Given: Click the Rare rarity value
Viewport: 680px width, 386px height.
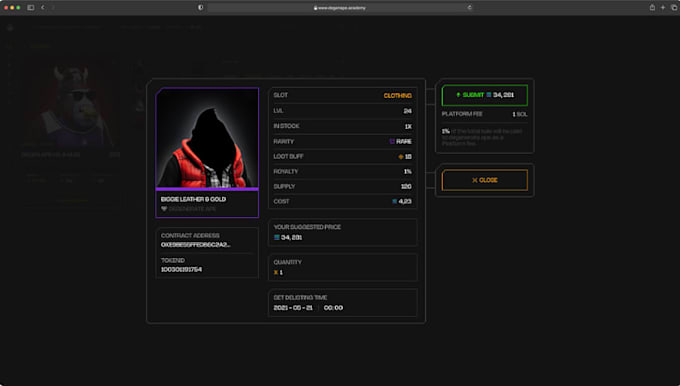Looking at the screenshot, I should coord(401,141).
